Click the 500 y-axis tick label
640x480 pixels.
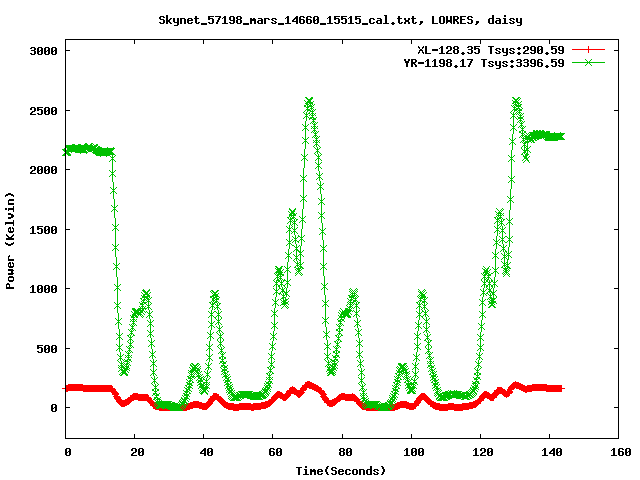pyautogui.click(x=47, y=349)
